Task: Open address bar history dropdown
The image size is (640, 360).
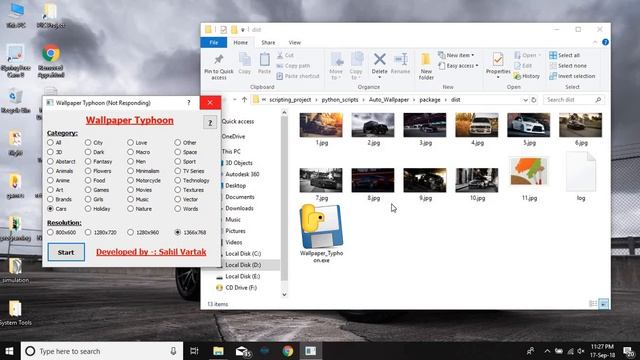Action: click(525, 100)
